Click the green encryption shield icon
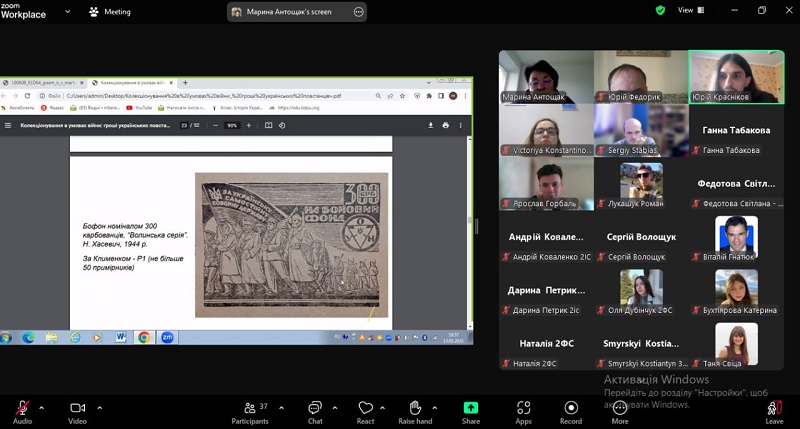This screenshot has height=429, width=800. pos(660,10)
